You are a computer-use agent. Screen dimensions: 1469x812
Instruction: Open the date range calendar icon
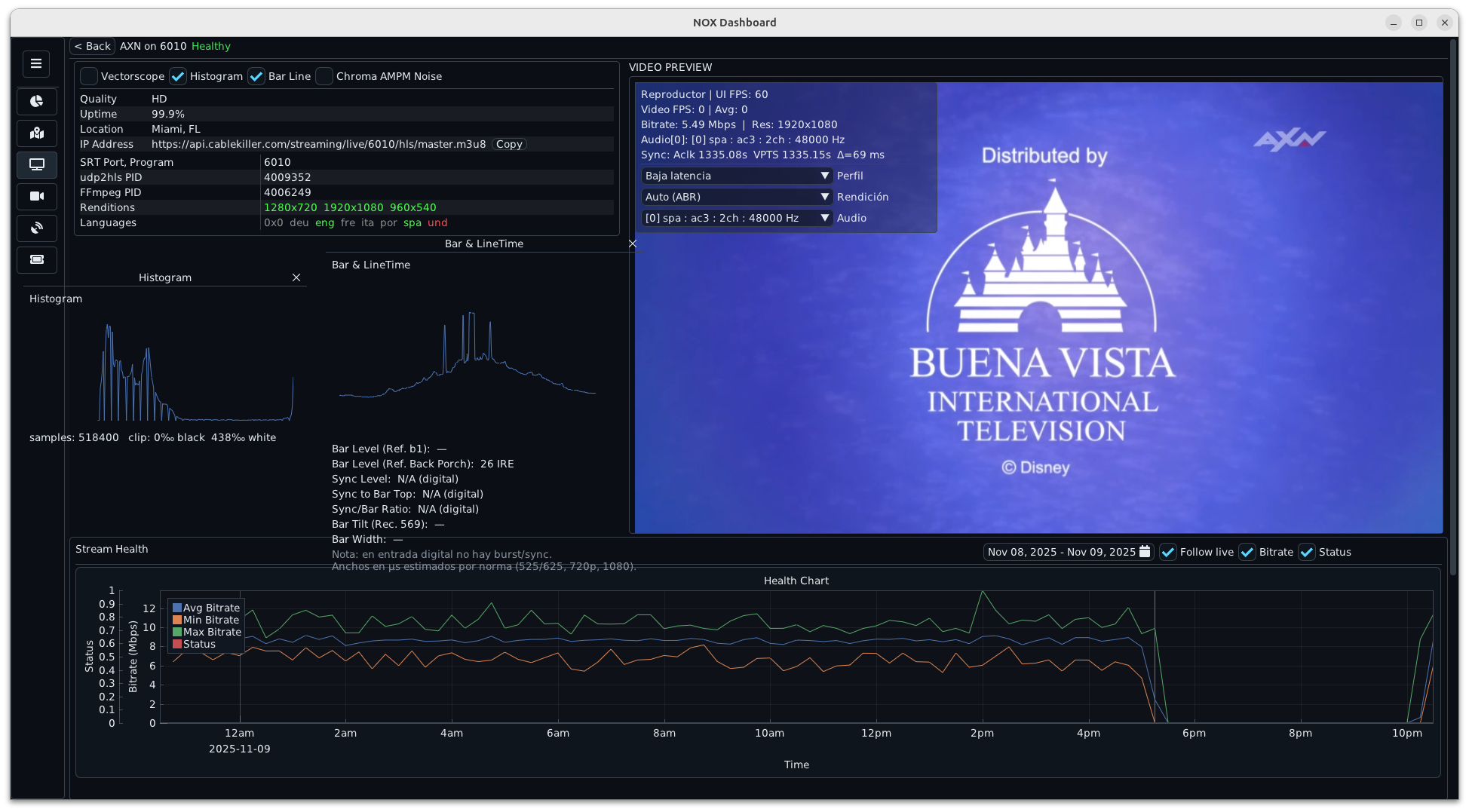(1145, 552)
